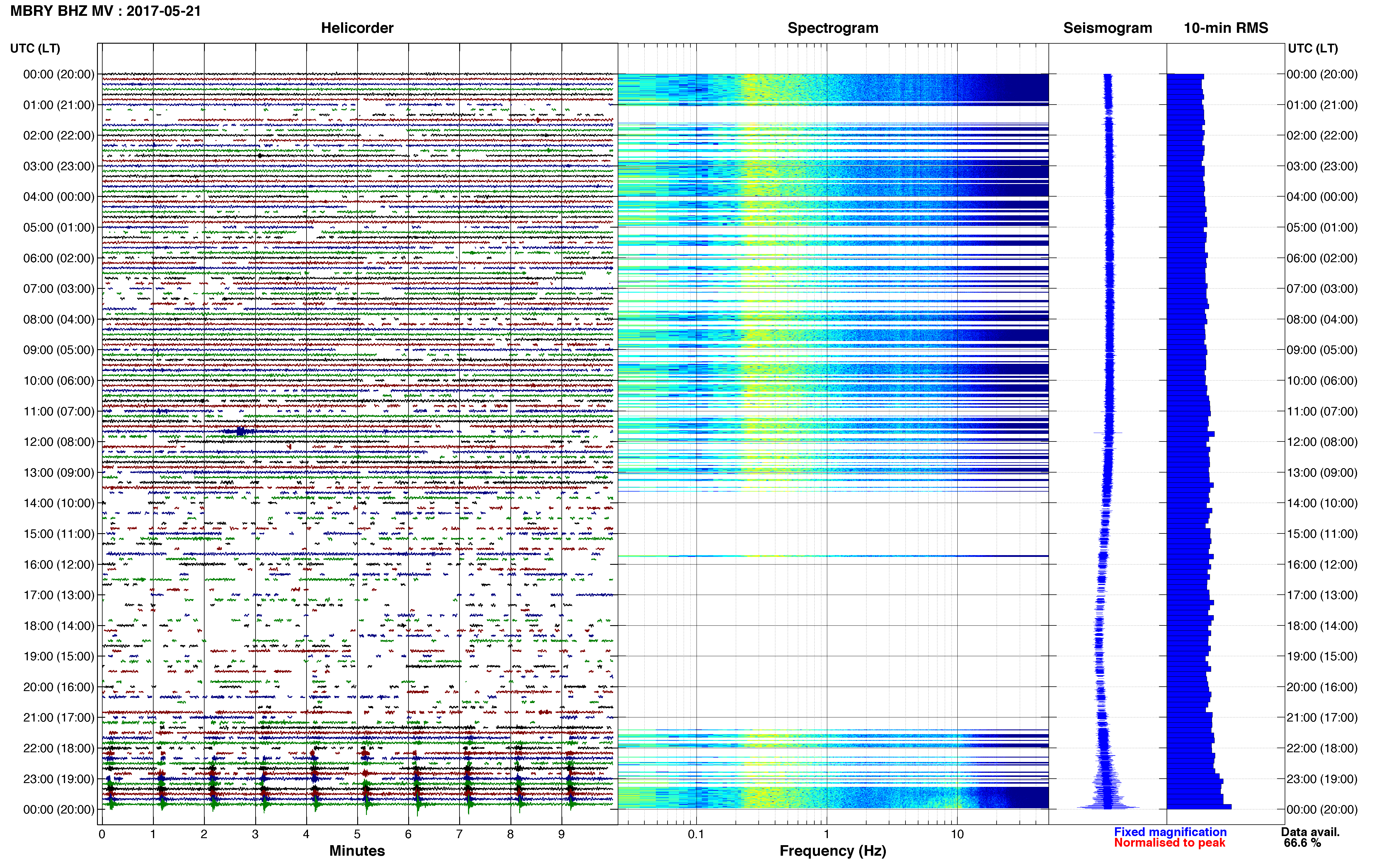Click the spectrogram band near 15:40 UTC
This screenshot has height=868, width=1389.
coord(833,556)
